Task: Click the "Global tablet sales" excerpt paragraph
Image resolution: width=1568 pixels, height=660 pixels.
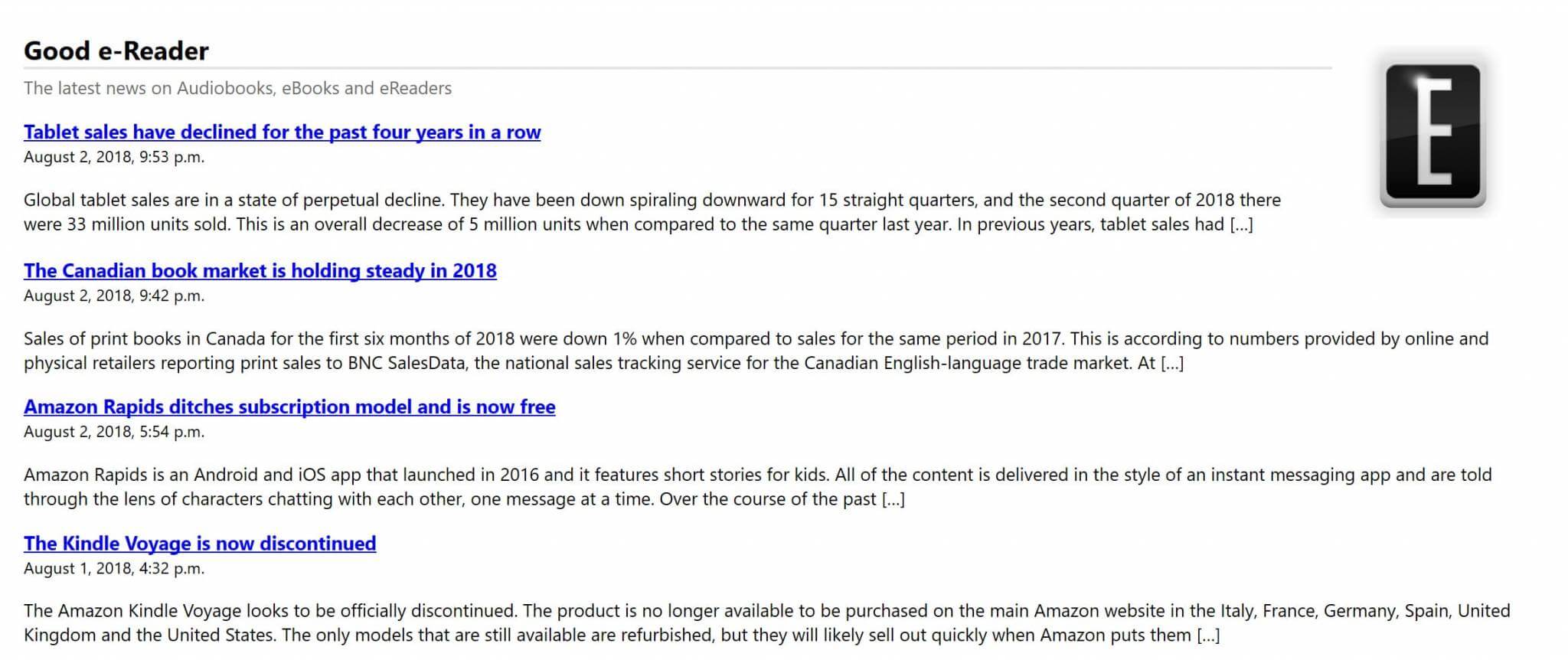Action: (652, 212)
